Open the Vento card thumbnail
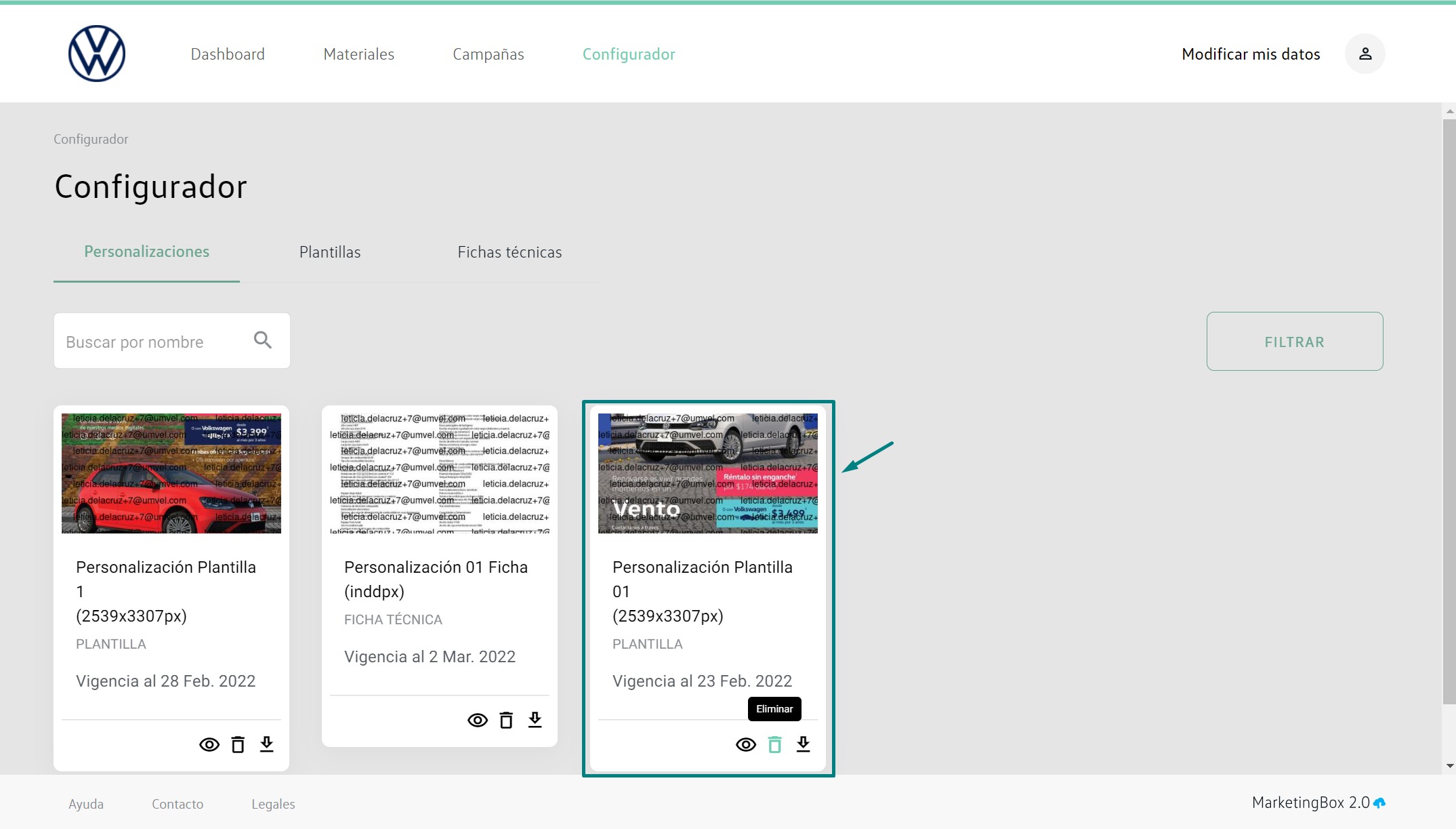 (x=707, y=473)
